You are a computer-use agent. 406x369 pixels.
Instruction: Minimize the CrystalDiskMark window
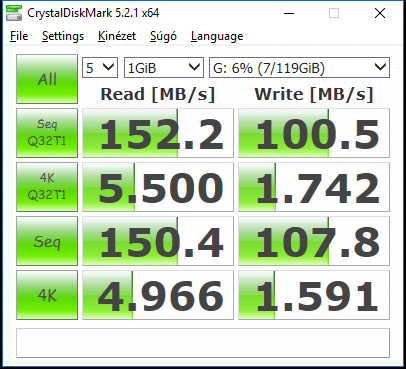pyautogui.click(x=289, y=13)
